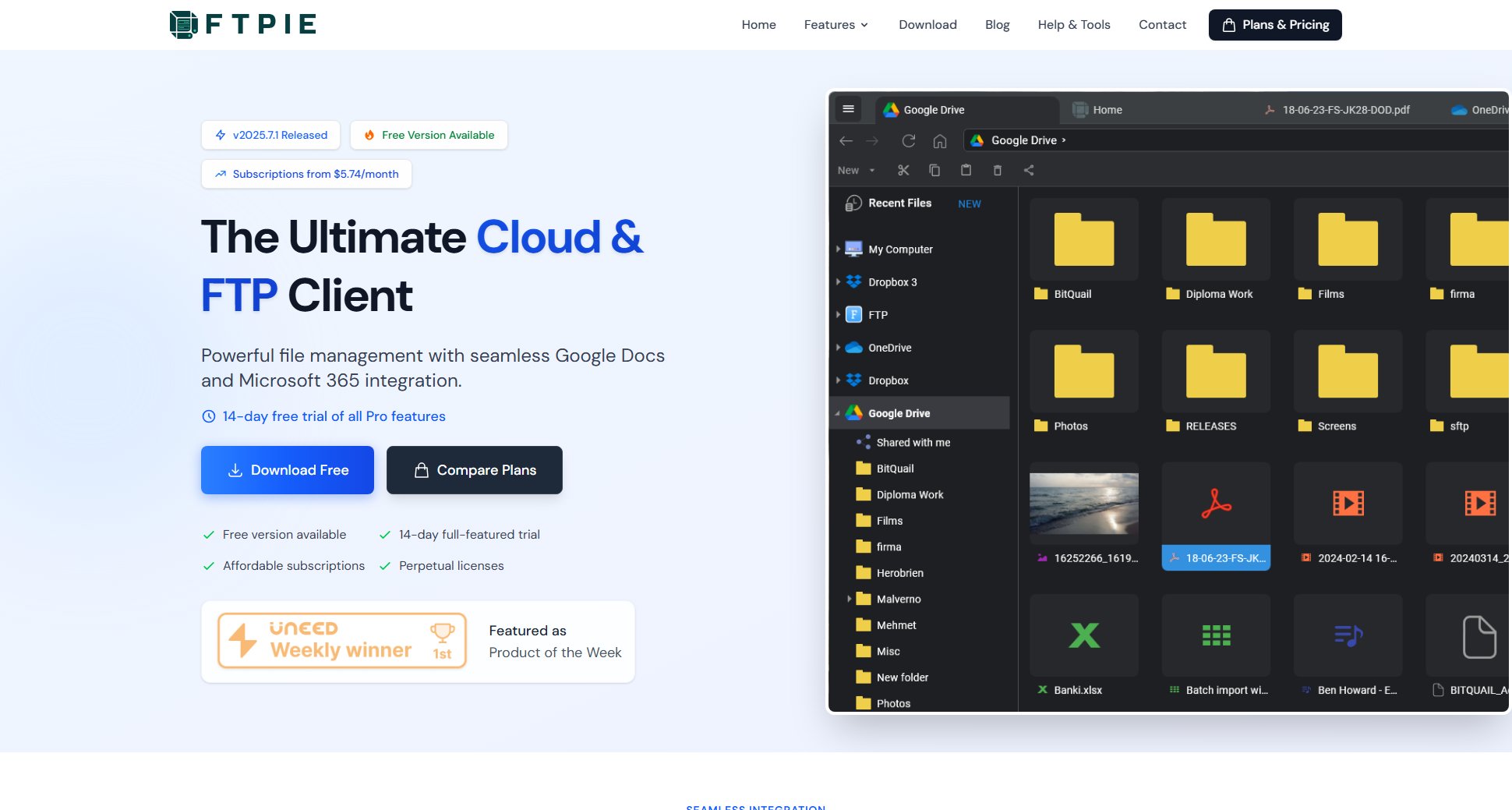Expand the My Computer tree node

(x=838, y=249)
